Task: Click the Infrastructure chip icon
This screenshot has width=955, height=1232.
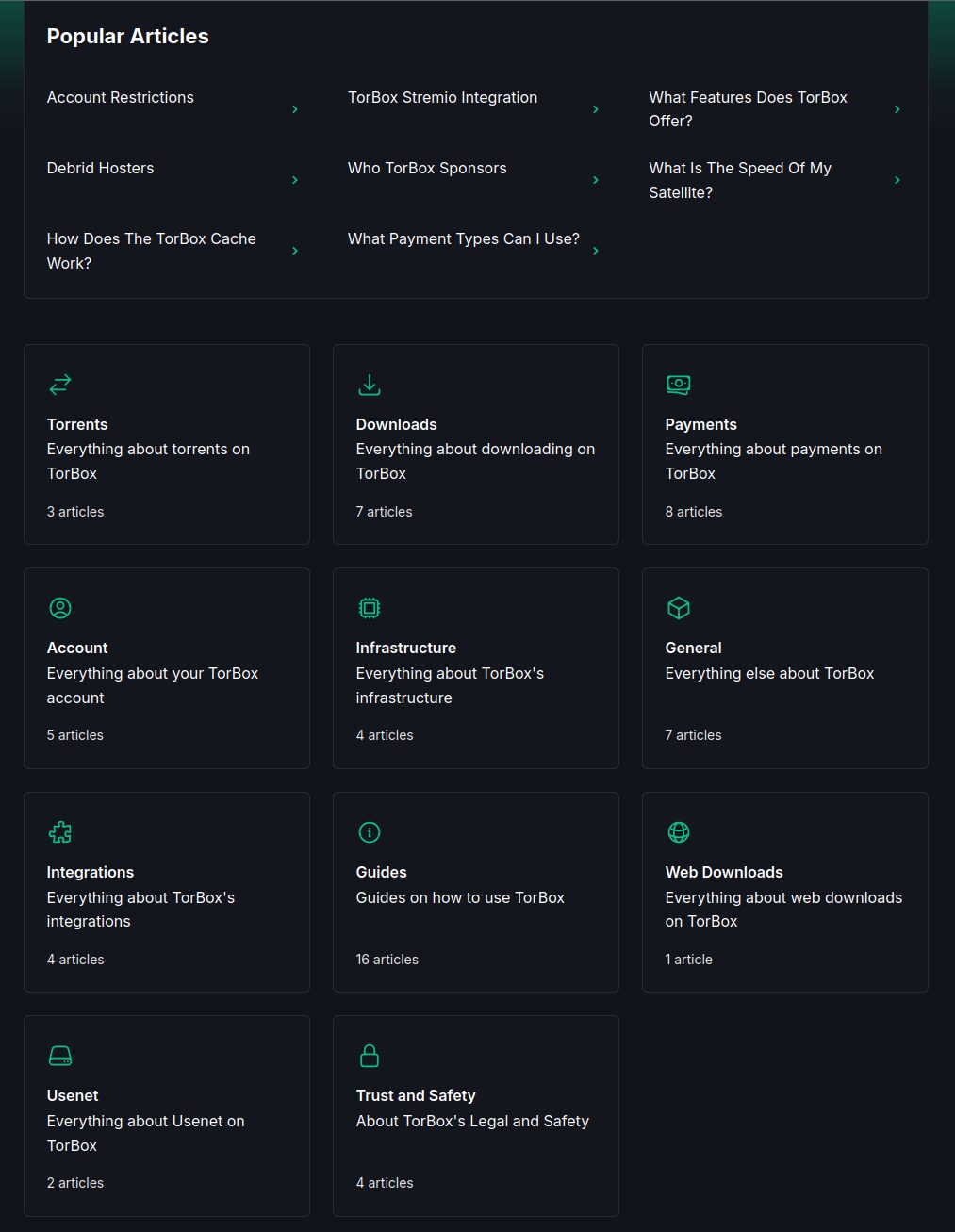Action: [x=370, y=608]
